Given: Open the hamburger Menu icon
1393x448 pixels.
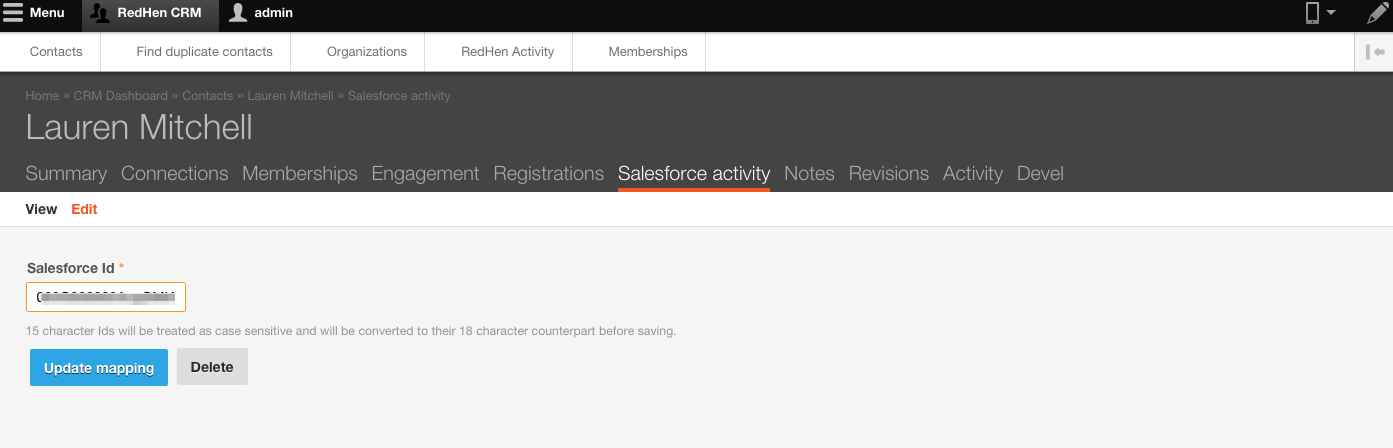Looking at the screenshot, I should (x=13, y=13).
